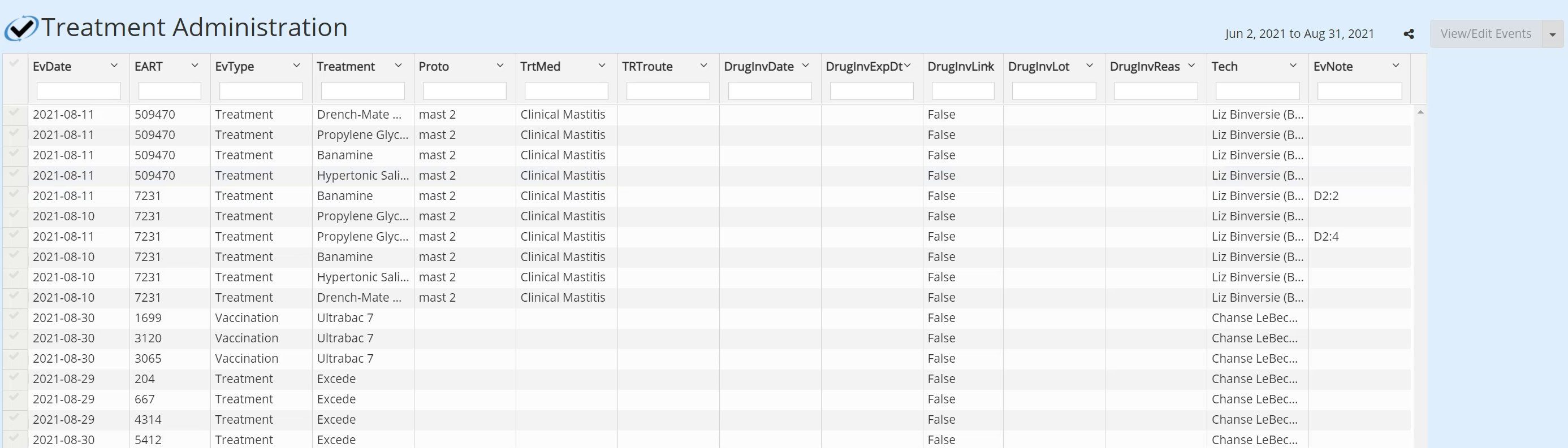Click Ultrabac 7 cell in EART 1699 row
The width and height of the screenshot is (1568, 448).
(x=363, y=318)
